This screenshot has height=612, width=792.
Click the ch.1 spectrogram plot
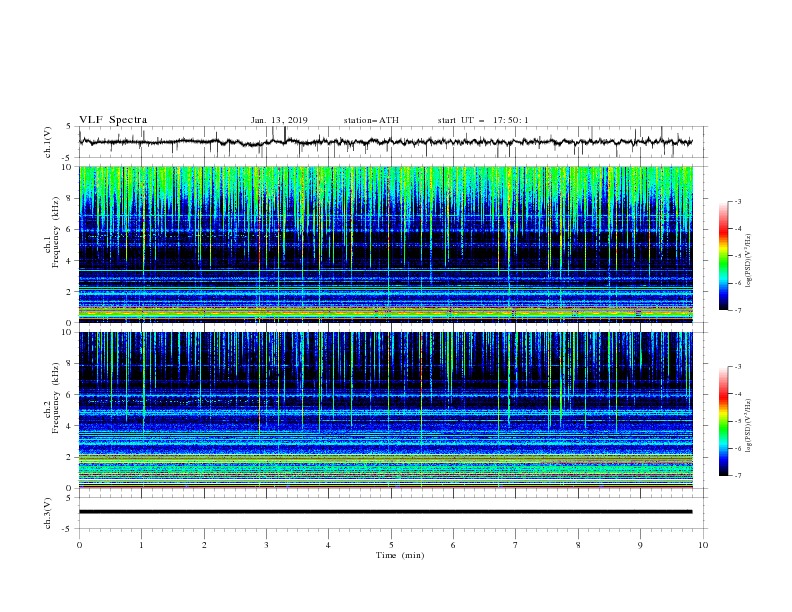point(386,244)
